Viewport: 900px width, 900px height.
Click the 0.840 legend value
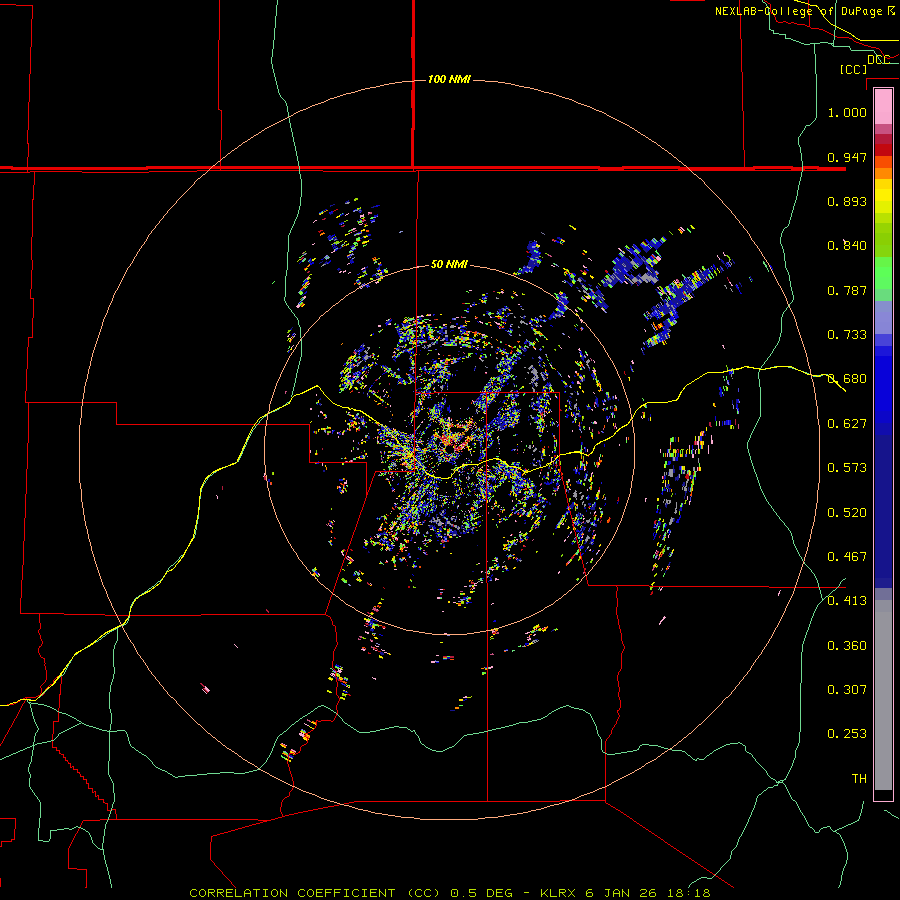coord(847,246)
